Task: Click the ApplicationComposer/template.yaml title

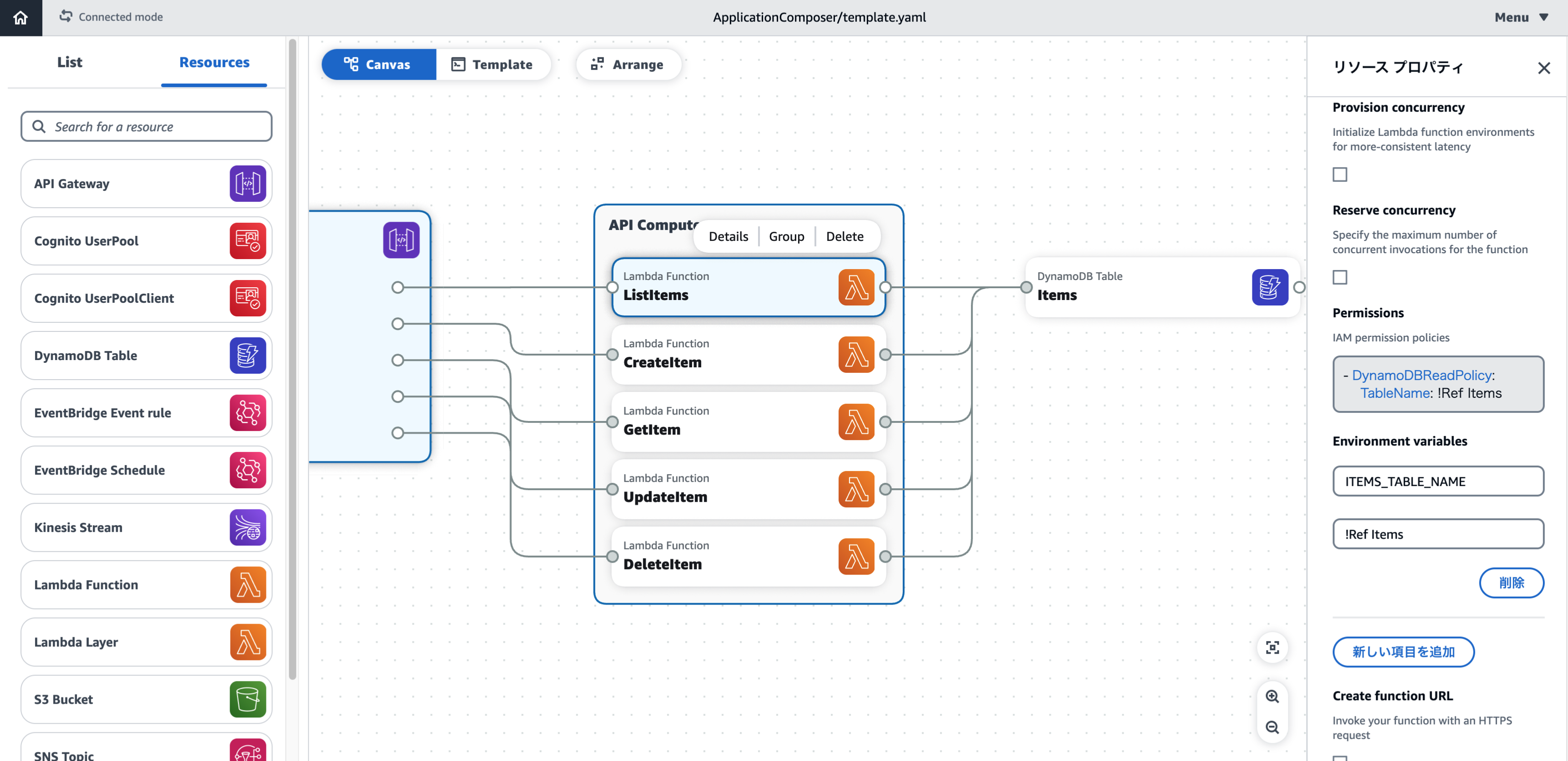Action: pos(819,18)
